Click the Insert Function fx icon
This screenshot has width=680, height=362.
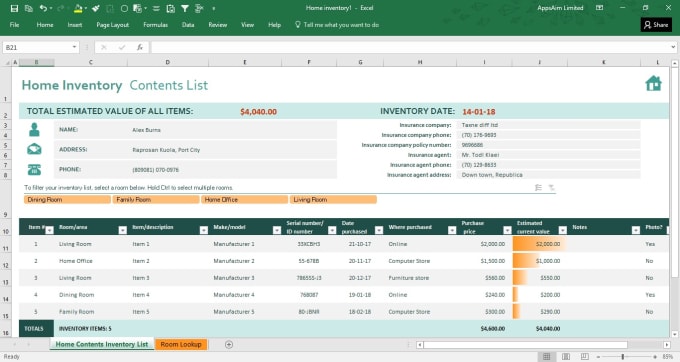tap(140, 47)
